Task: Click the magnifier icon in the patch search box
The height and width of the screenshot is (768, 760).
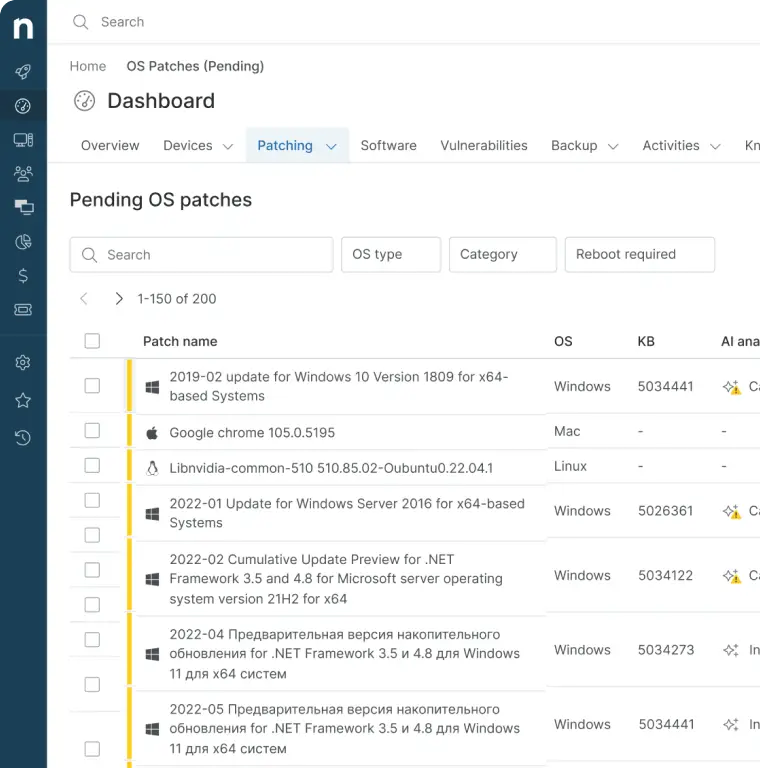Action: (x=89, y=255)
